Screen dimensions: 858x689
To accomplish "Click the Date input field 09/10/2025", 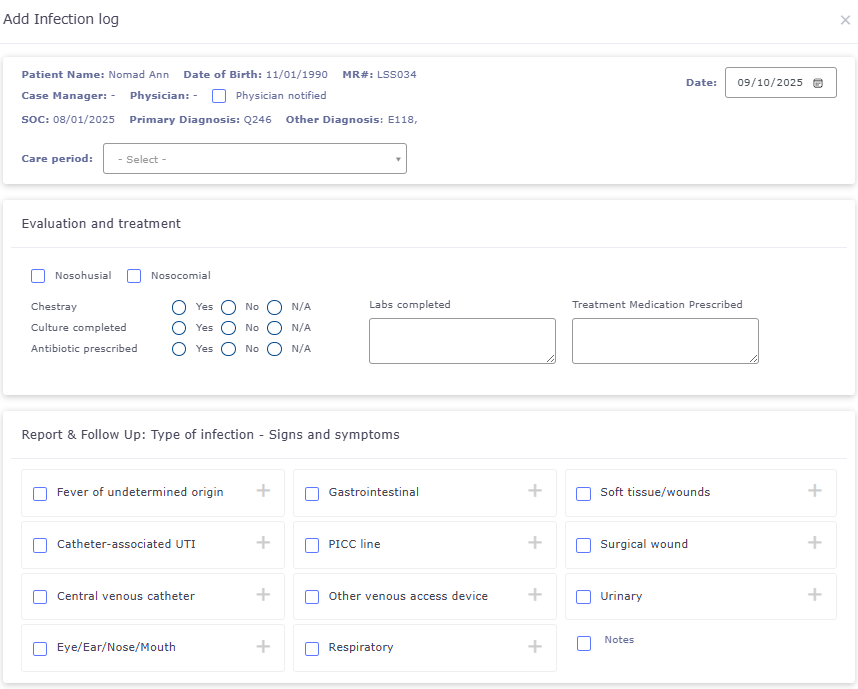I will (780, 83).
